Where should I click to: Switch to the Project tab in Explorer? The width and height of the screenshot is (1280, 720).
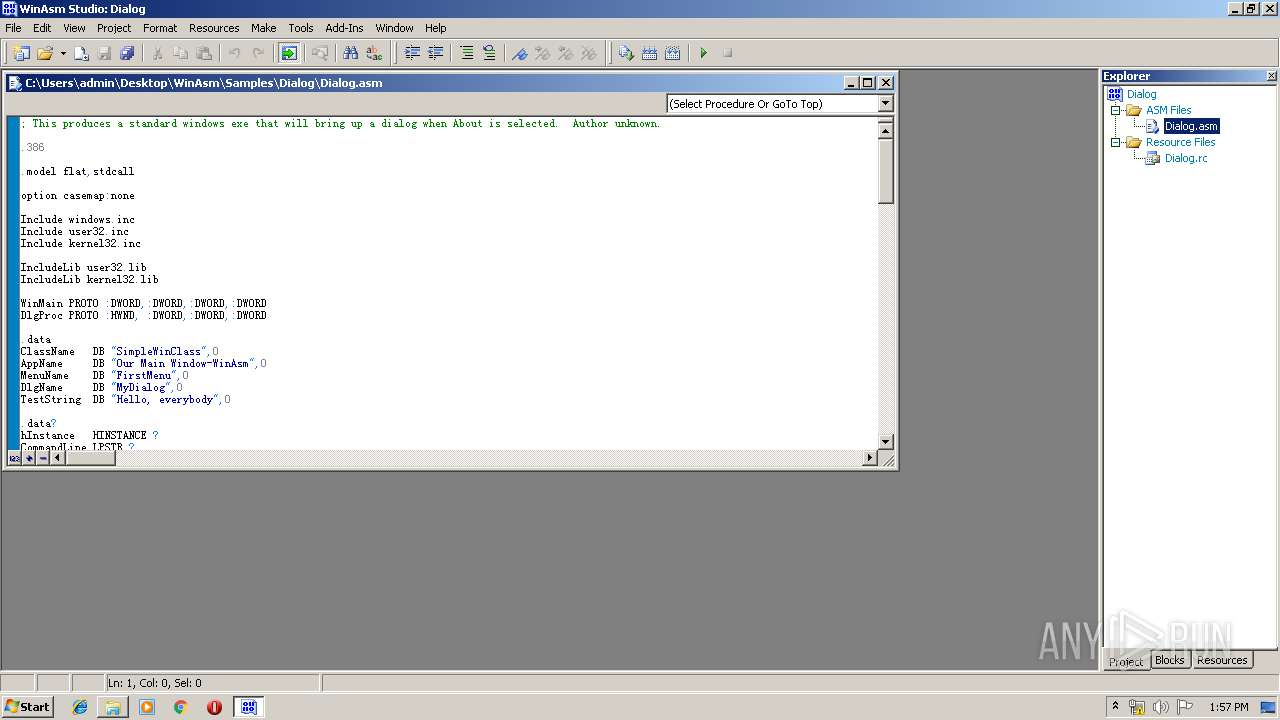point(1126,662)
